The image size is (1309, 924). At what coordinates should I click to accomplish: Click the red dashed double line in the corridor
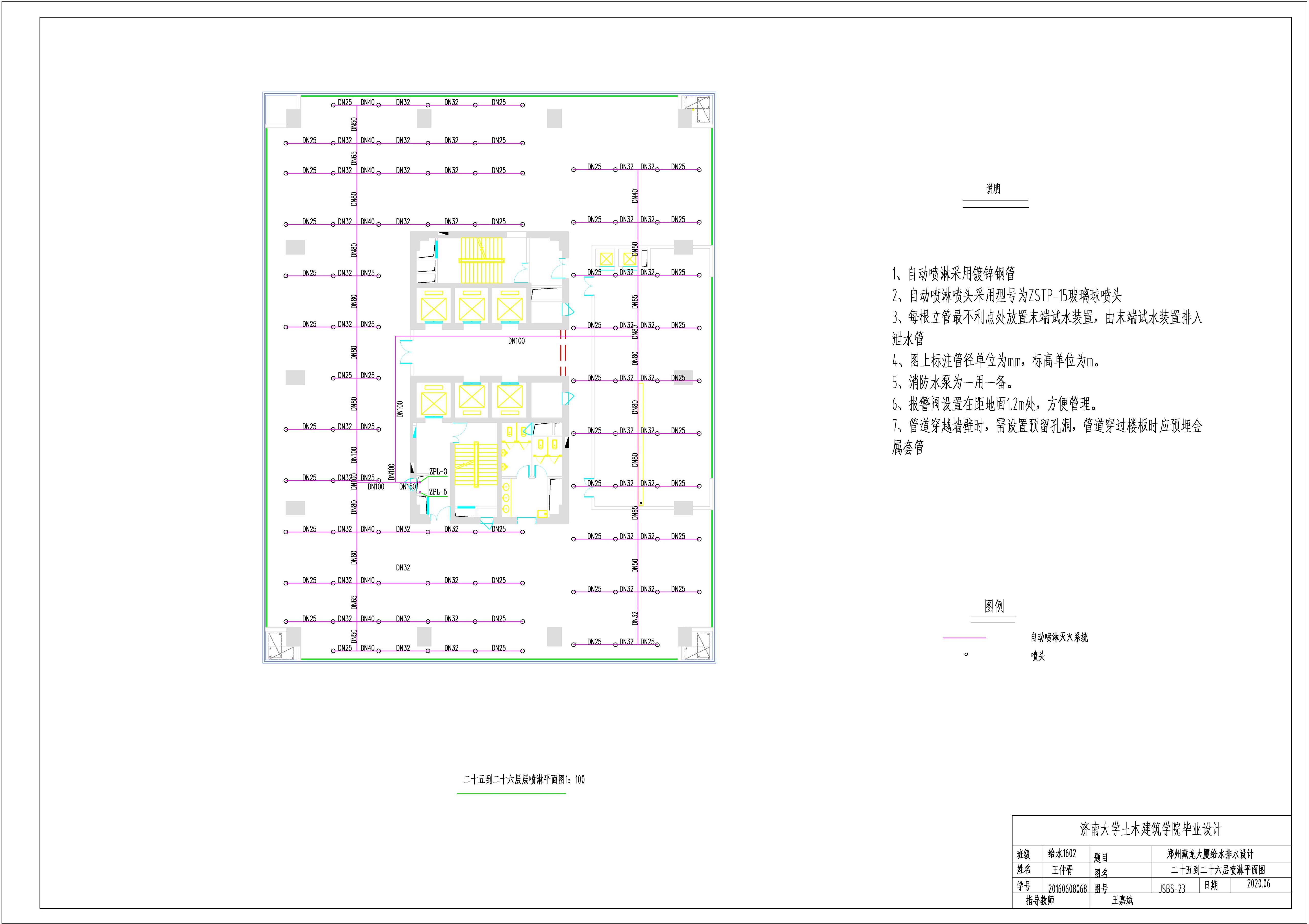[x=563, y=353]
